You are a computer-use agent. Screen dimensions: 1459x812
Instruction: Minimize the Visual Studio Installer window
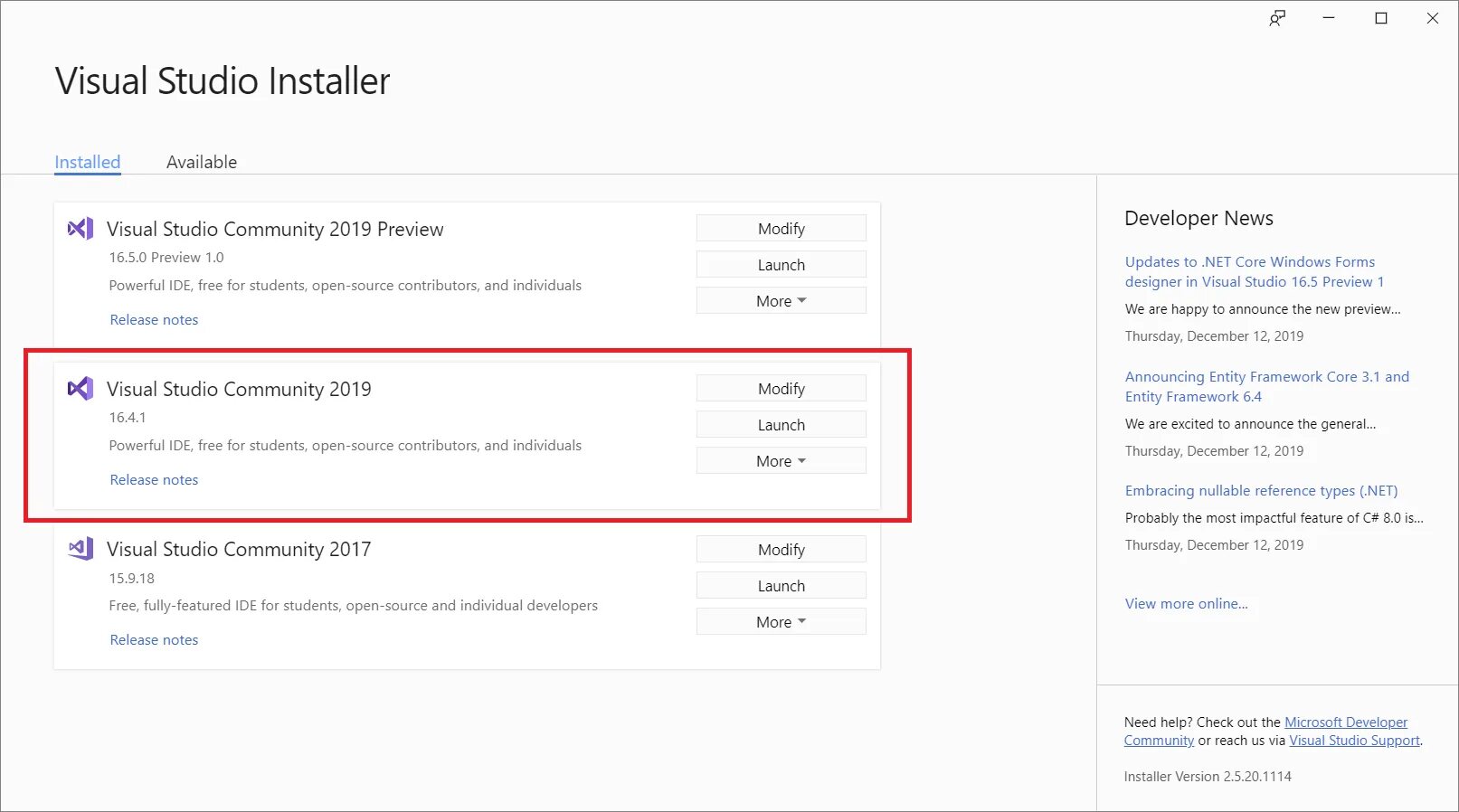[x=1329, y=18]
